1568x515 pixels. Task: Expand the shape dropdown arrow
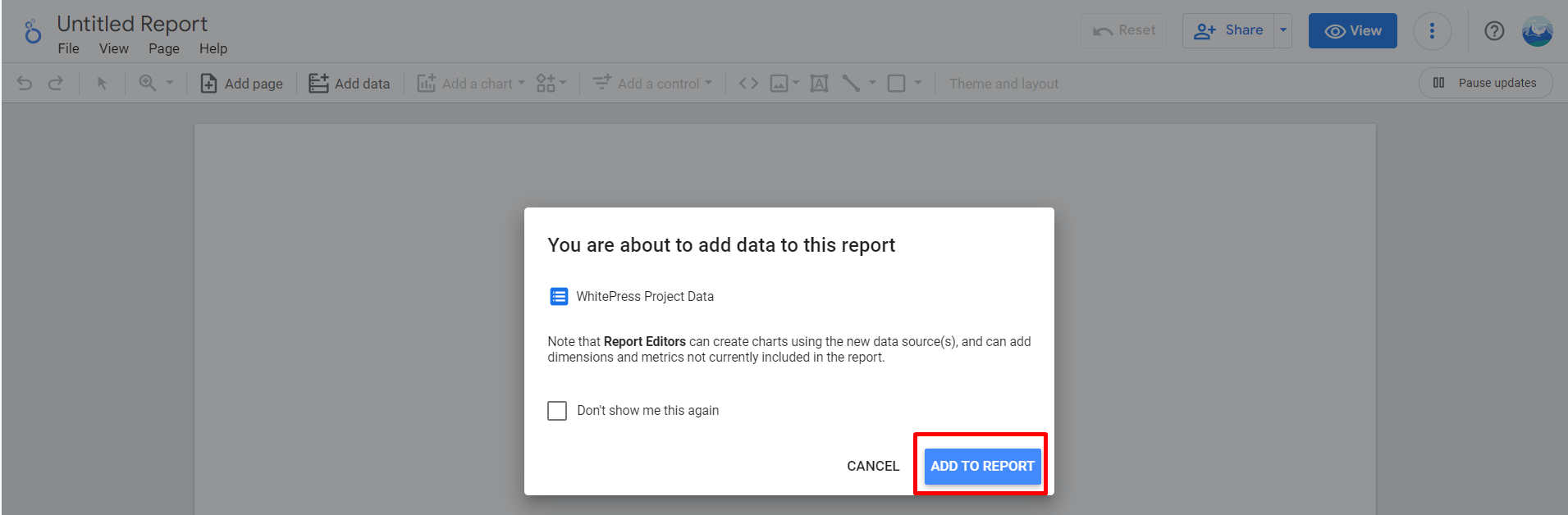click(918, 83)
